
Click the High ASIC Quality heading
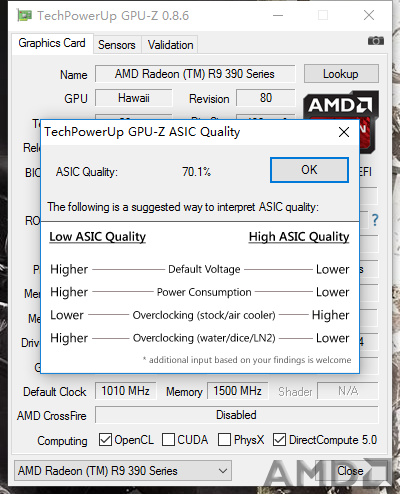click(299, 237)
